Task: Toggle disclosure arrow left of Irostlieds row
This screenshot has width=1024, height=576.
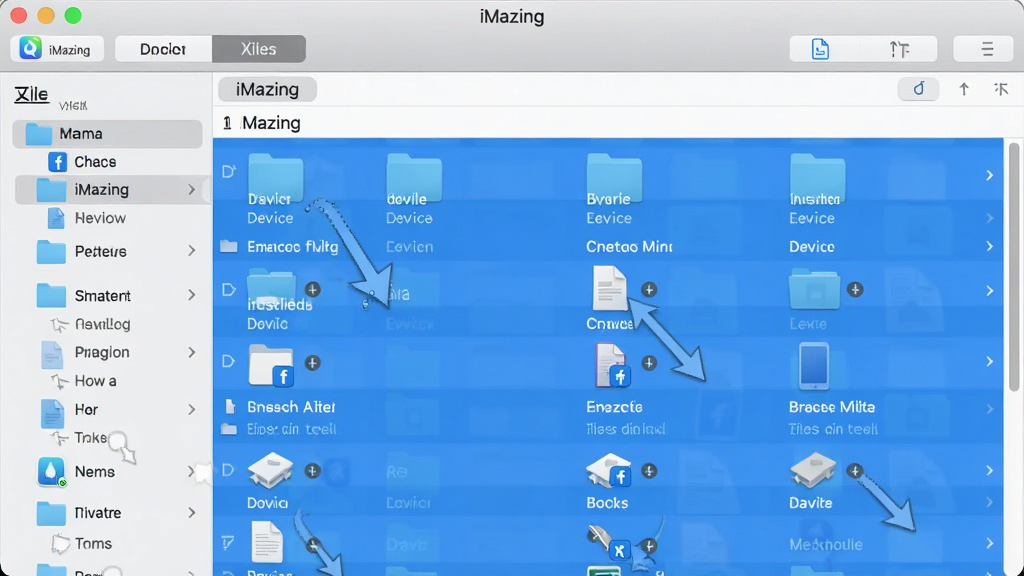Action: [229, 289]
